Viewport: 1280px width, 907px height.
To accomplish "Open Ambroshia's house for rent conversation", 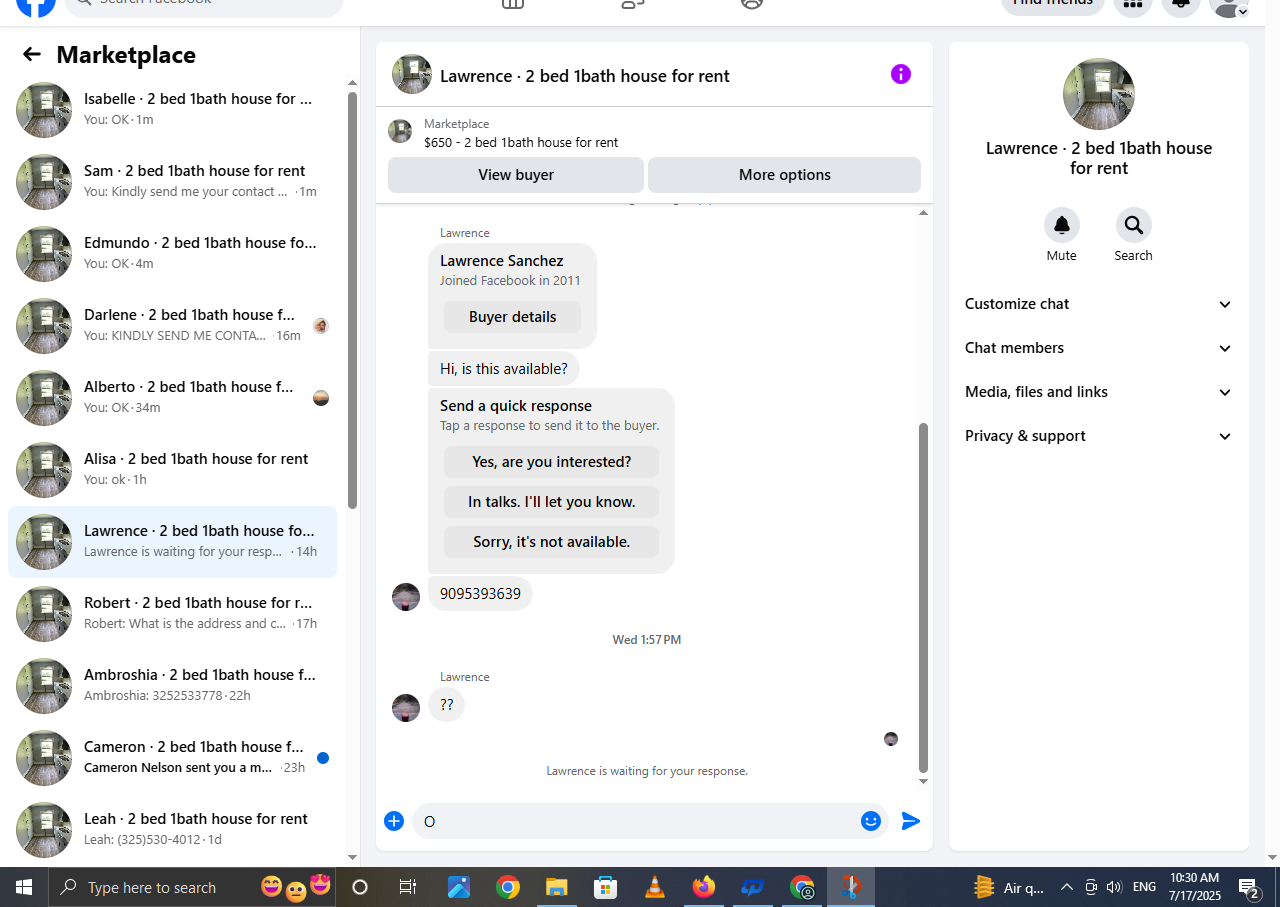I will point(172,686).
